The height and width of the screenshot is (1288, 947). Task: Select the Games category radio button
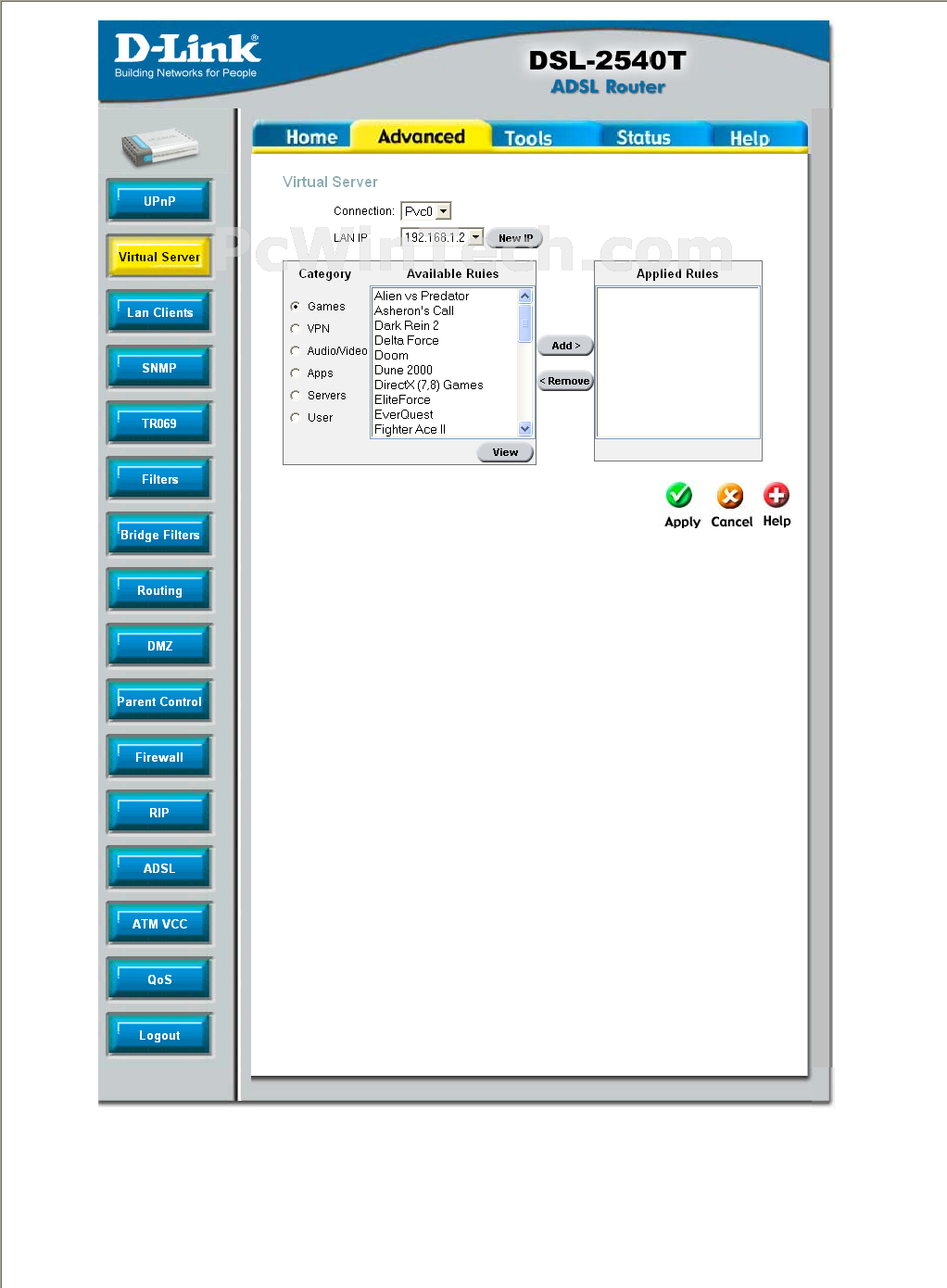[x=296, y=307]
